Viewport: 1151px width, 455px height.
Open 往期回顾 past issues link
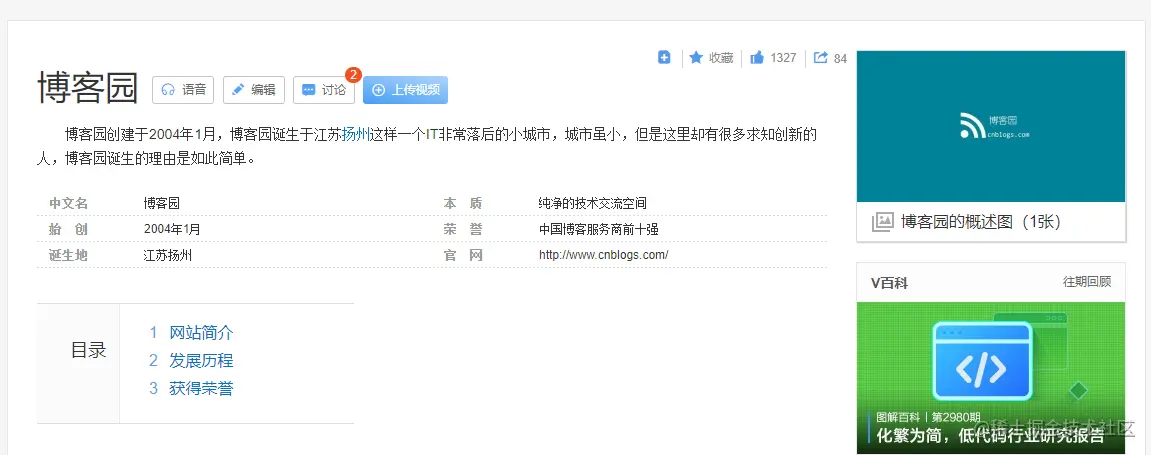(x=1087, y=281)
